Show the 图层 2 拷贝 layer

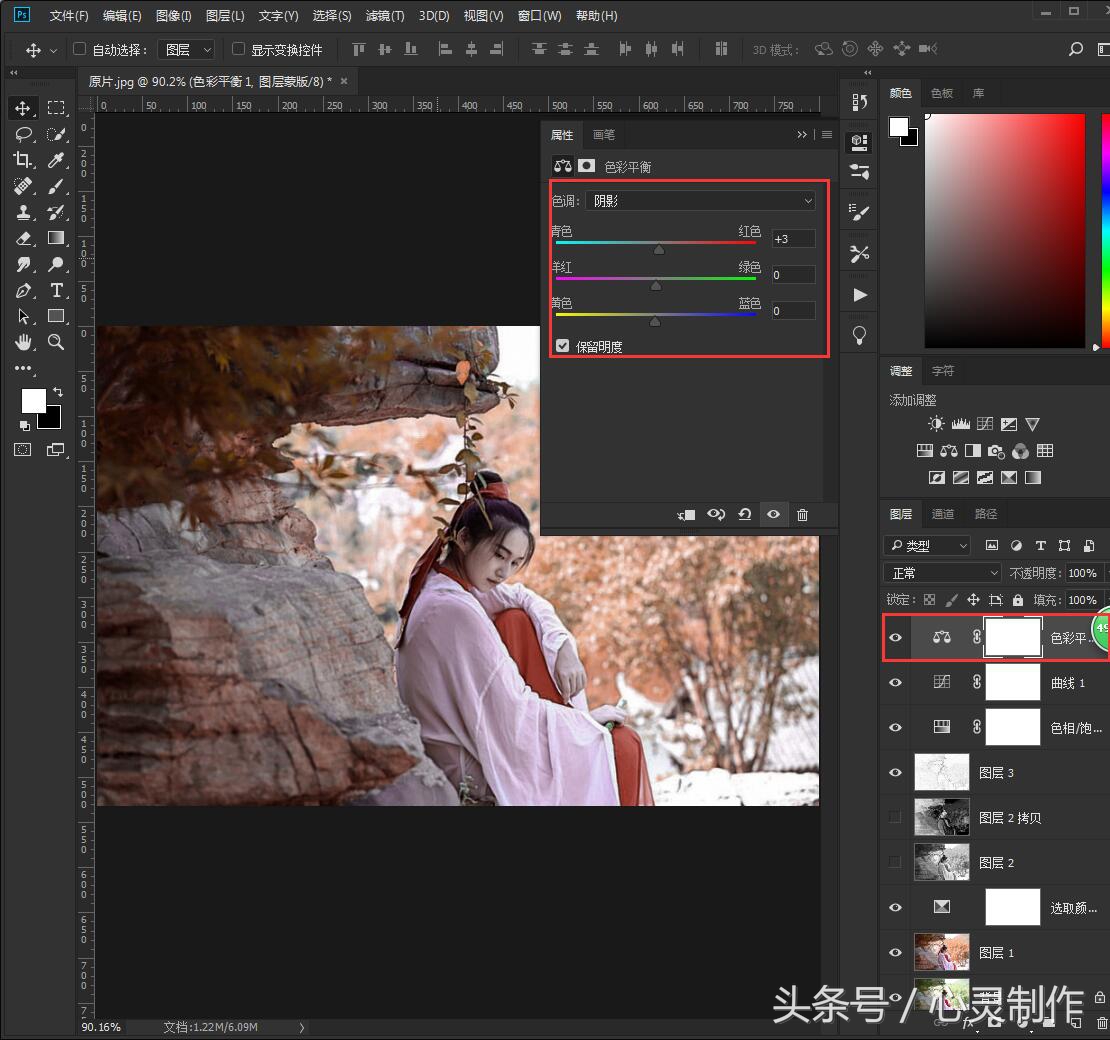coord(894,817)
